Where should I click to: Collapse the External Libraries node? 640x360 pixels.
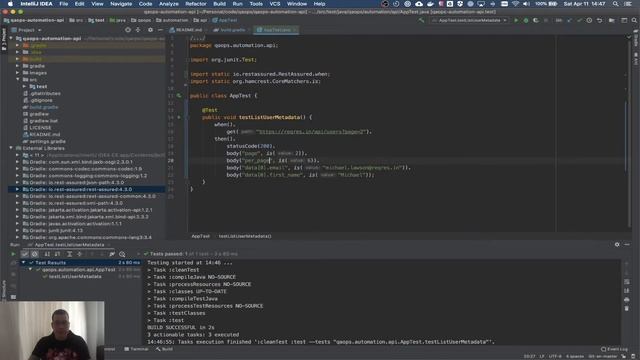(x=11, y=148)
